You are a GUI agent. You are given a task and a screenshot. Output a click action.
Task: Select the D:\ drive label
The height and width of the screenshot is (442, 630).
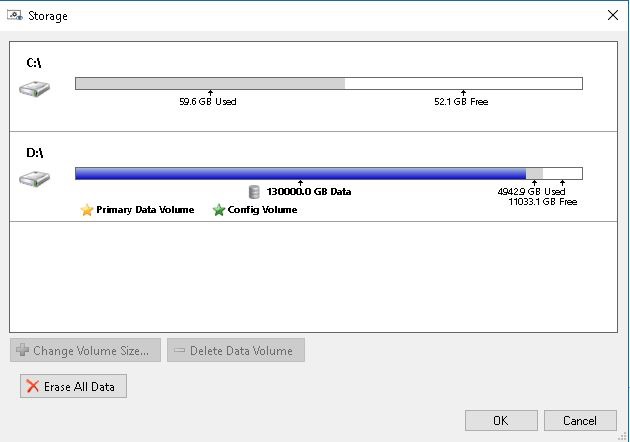click(x=34, y=153)
